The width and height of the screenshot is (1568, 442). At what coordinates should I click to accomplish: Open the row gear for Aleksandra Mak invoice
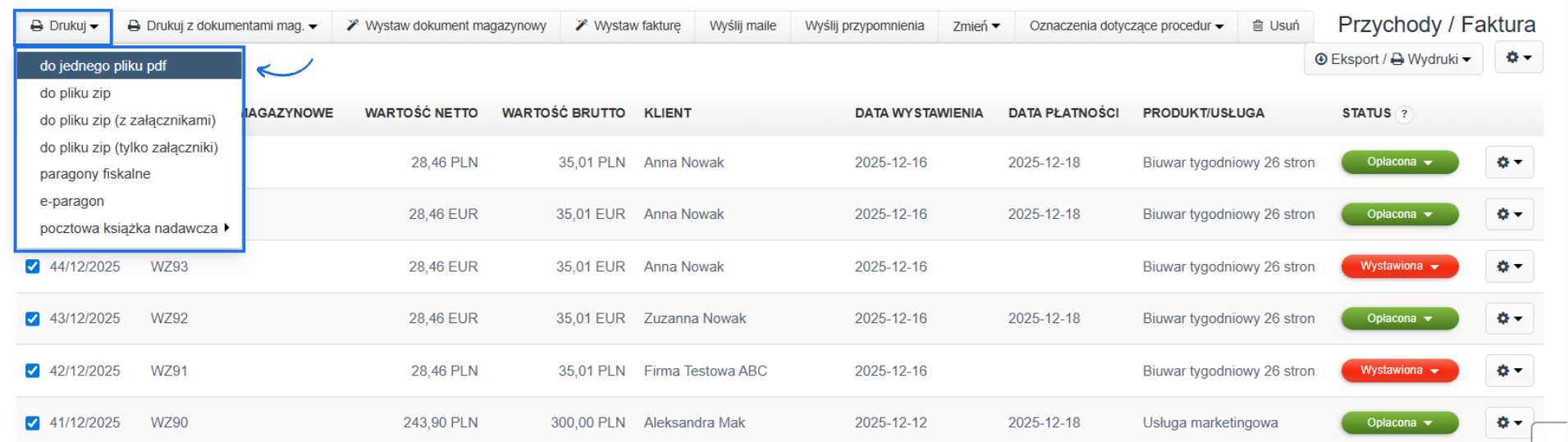point(1509,422)
